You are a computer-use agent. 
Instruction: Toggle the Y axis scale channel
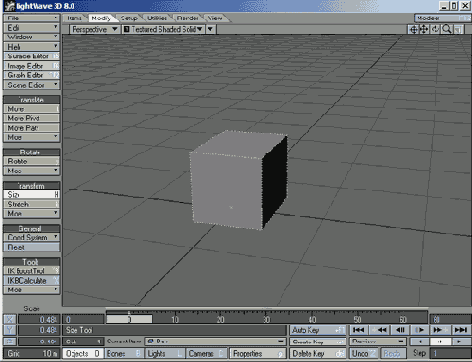tap(10, 330)
